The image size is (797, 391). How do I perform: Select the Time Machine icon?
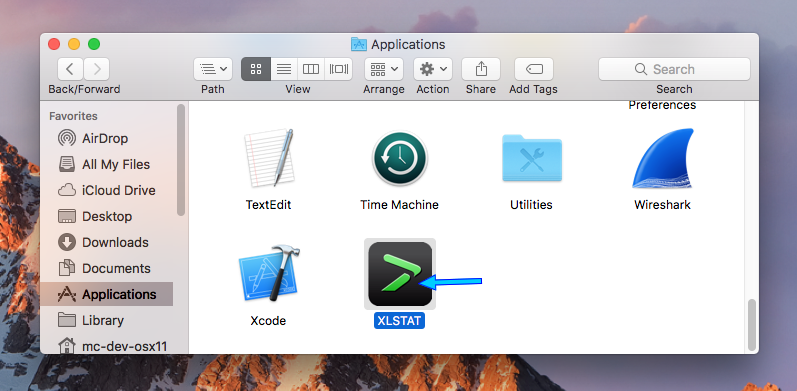(400, 158)
